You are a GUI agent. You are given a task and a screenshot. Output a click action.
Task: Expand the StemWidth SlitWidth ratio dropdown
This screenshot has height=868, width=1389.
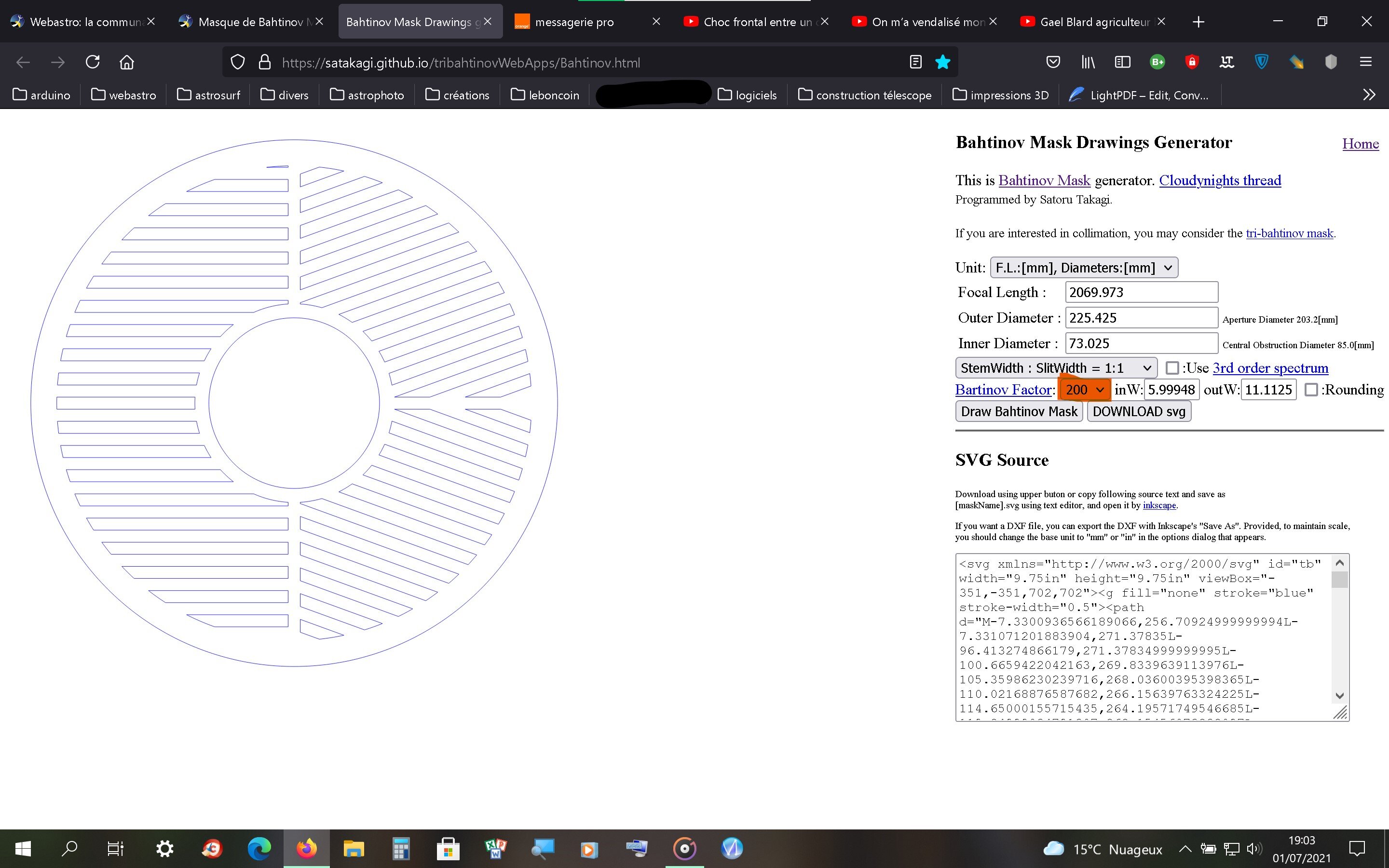click(1056, 368)
